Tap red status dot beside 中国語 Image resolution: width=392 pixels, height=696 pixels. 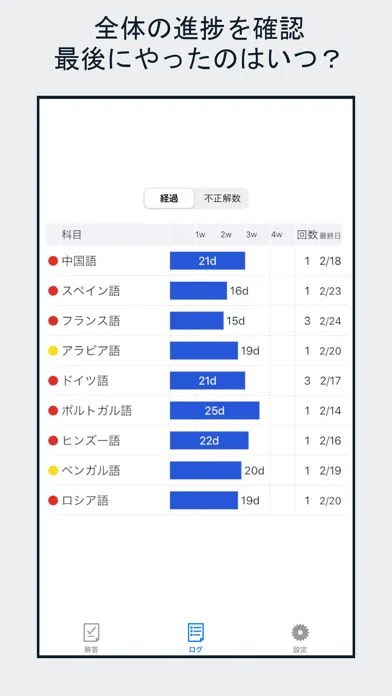pos(53,261)
